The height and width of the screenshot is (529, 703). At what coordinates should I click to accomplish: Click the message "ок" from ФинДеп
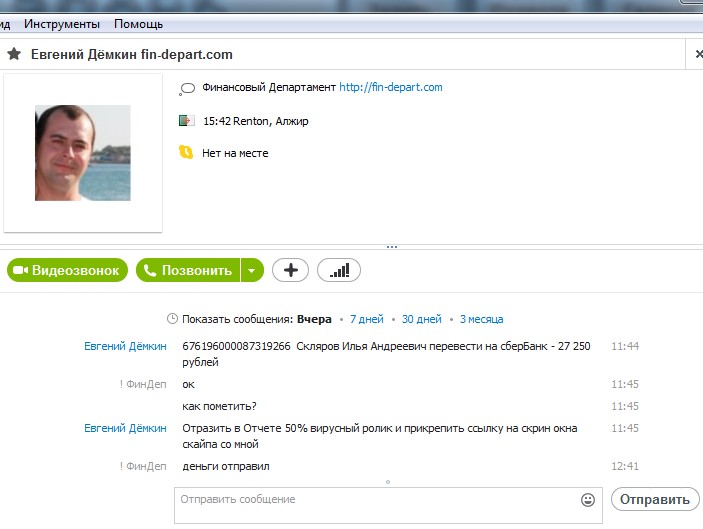coord(188,384)
